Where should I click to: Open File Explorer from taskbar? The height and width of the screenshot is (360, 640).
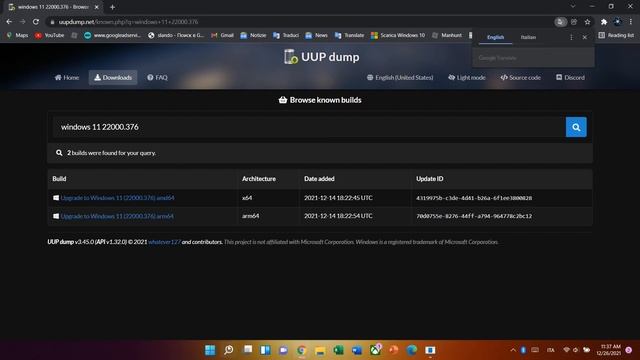tap(320, 350)
